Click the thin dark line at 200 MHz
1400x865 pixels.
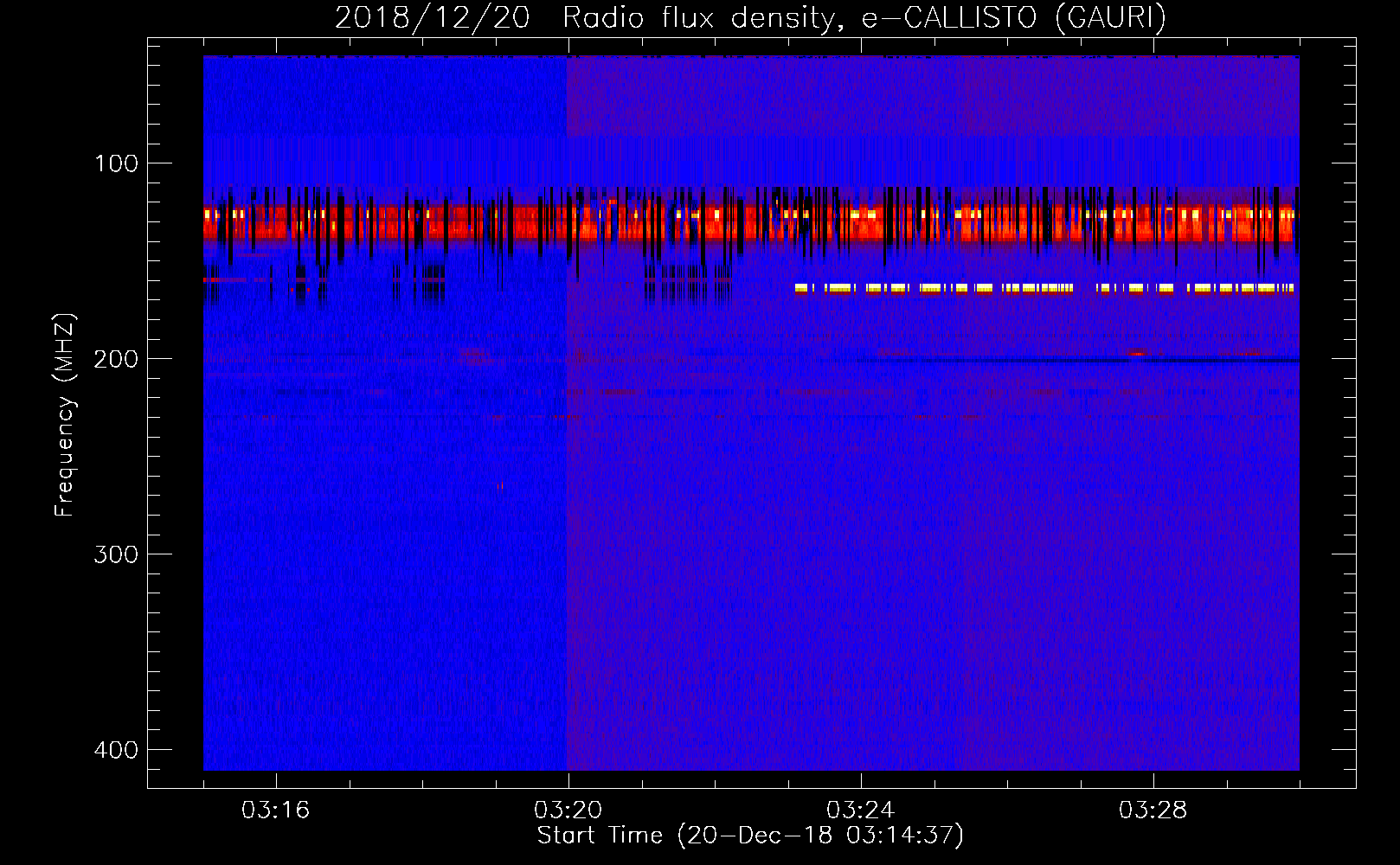(1078, 361)
